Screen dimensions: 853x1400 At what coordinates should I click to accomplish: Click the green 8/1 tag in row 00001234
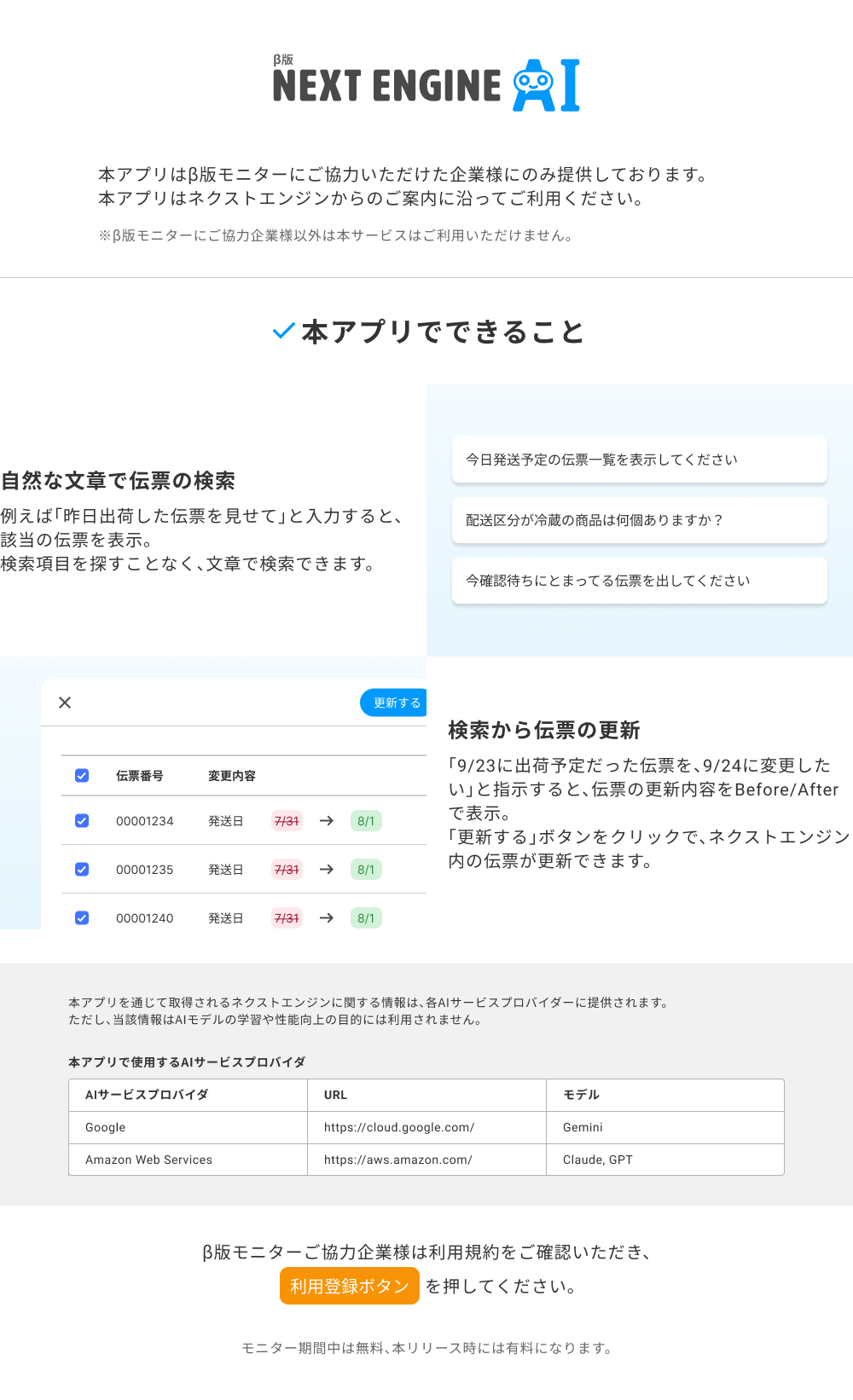[366, 821]
